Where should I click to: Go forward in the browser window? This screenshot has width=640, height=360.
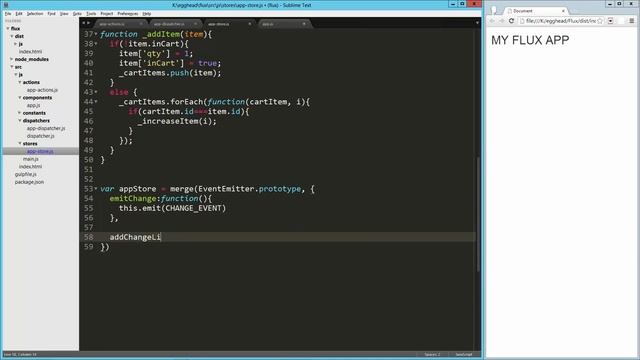coord(501,21)
